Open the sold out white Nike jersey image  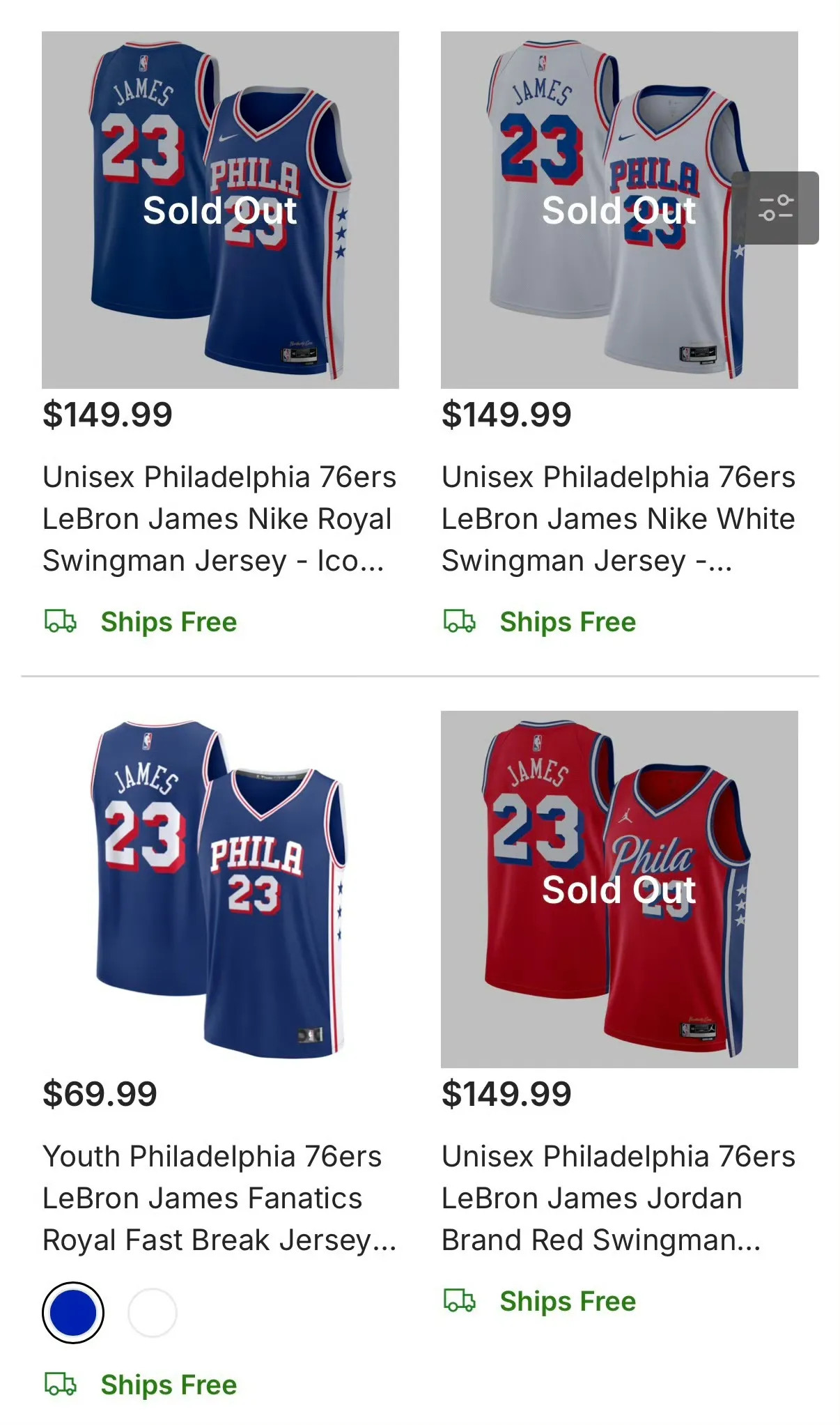619,210
